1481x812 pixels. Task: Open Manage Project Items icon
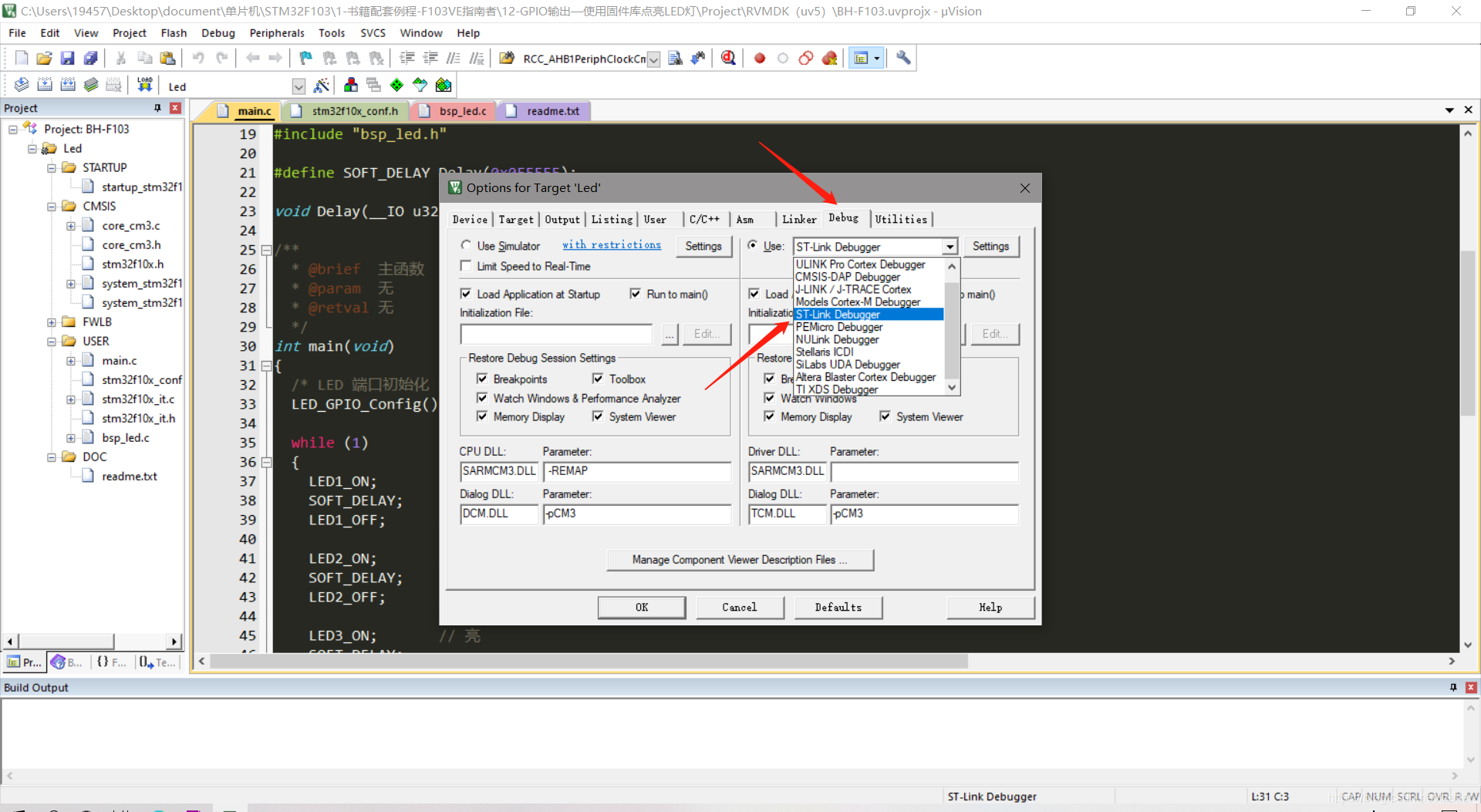(351, 86)
